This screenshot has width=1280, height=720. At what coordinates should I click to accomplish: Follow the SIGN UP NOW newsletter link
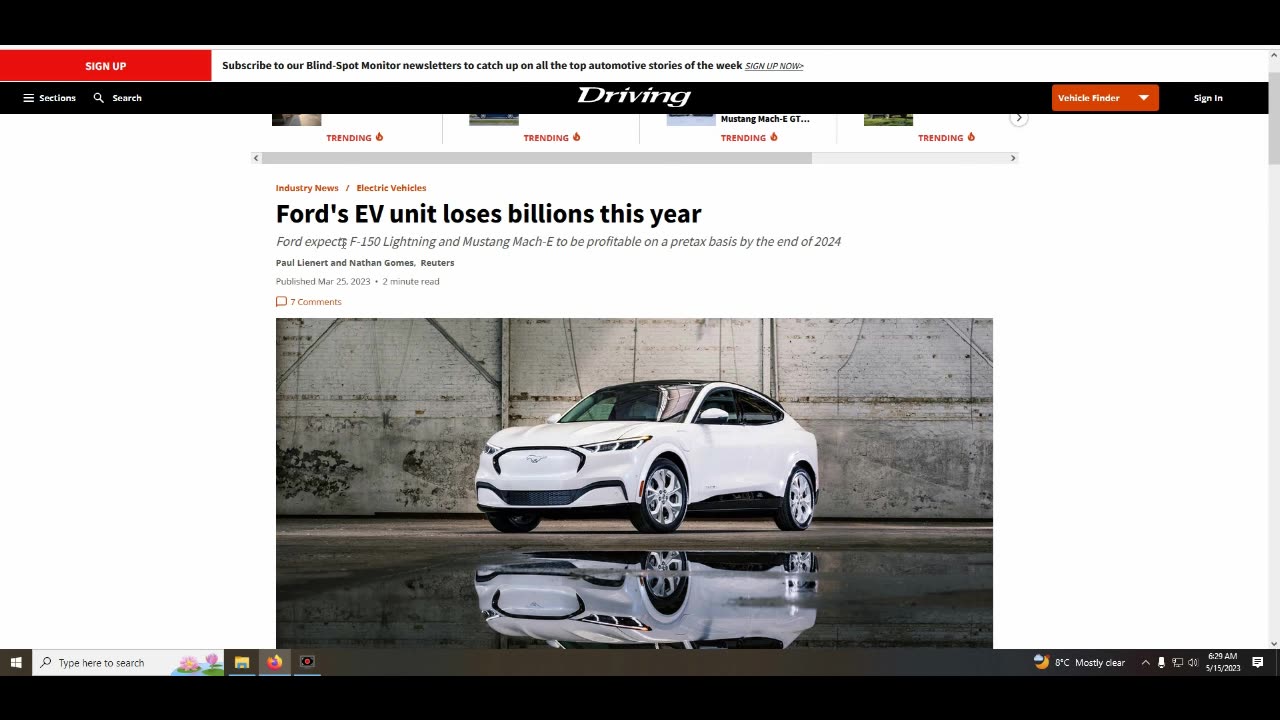[x=774, y=66]
